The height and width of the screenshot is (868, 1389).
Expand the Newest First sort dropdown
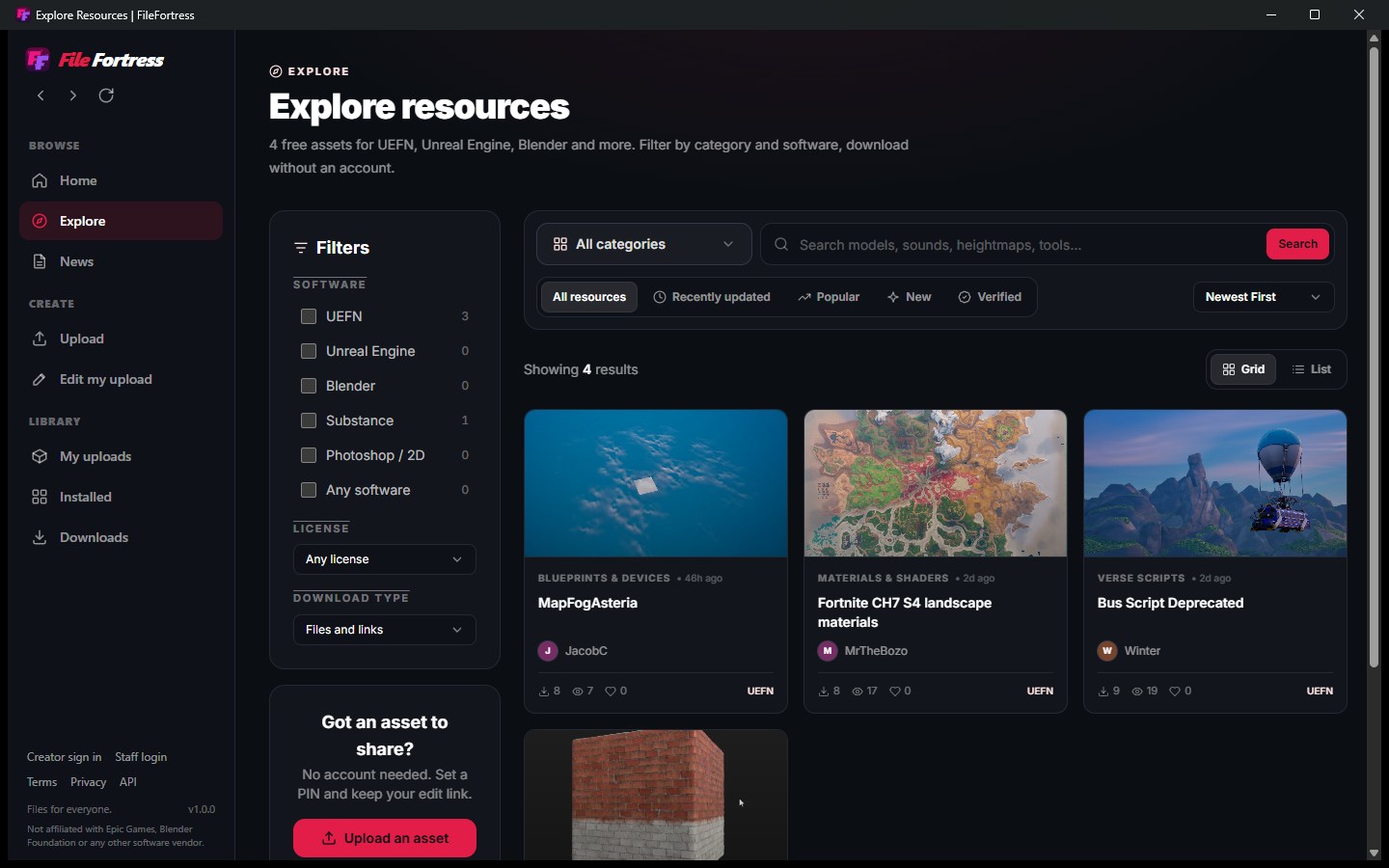[1263, 297]
